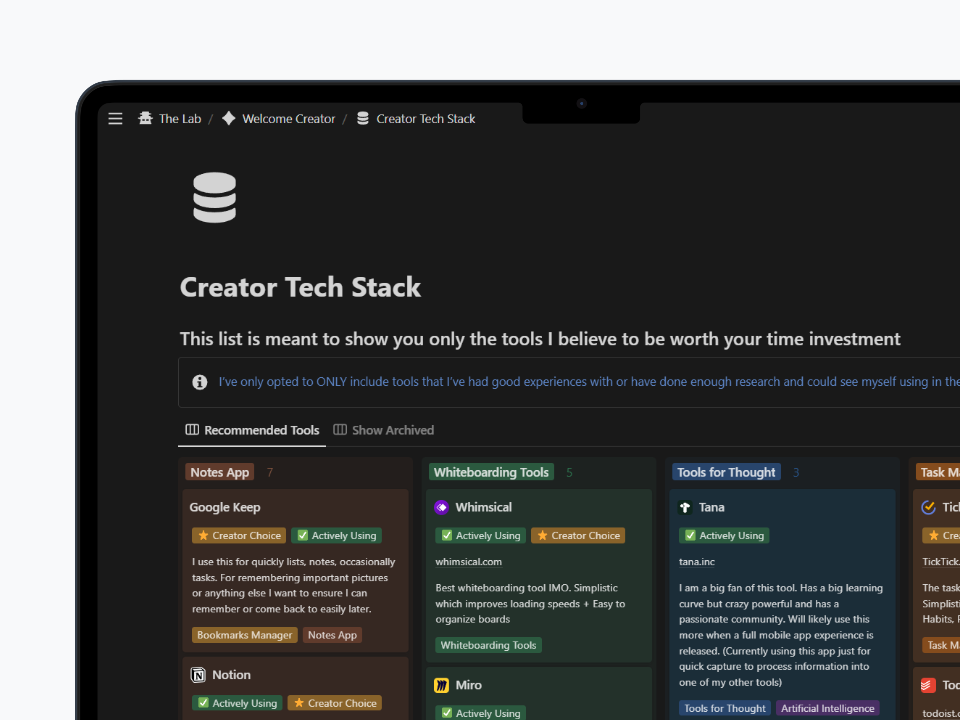Click the checkmark on Tana's Actively Using tag

[691, 536]
